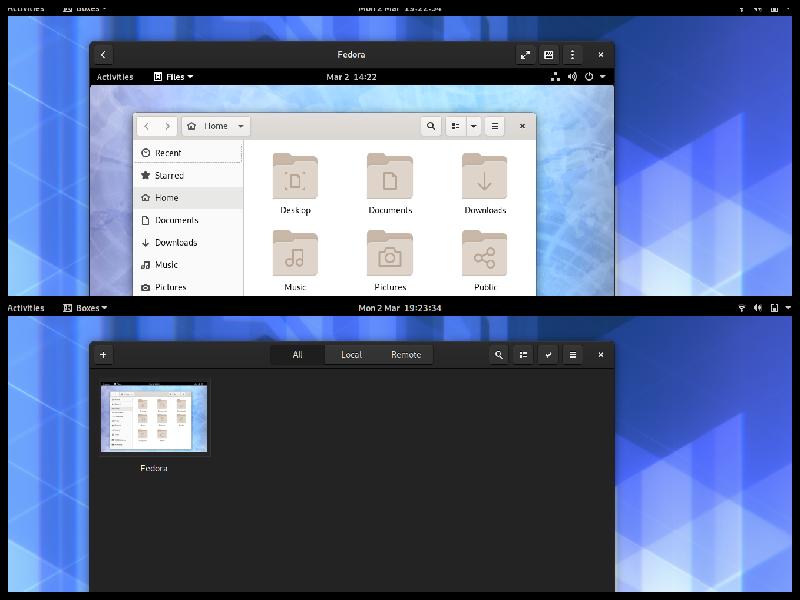Image resolution: width=800 pixels, height=600 pixels.
Task: Select Pictures in the Files sidebar
Action: point(188,287)
